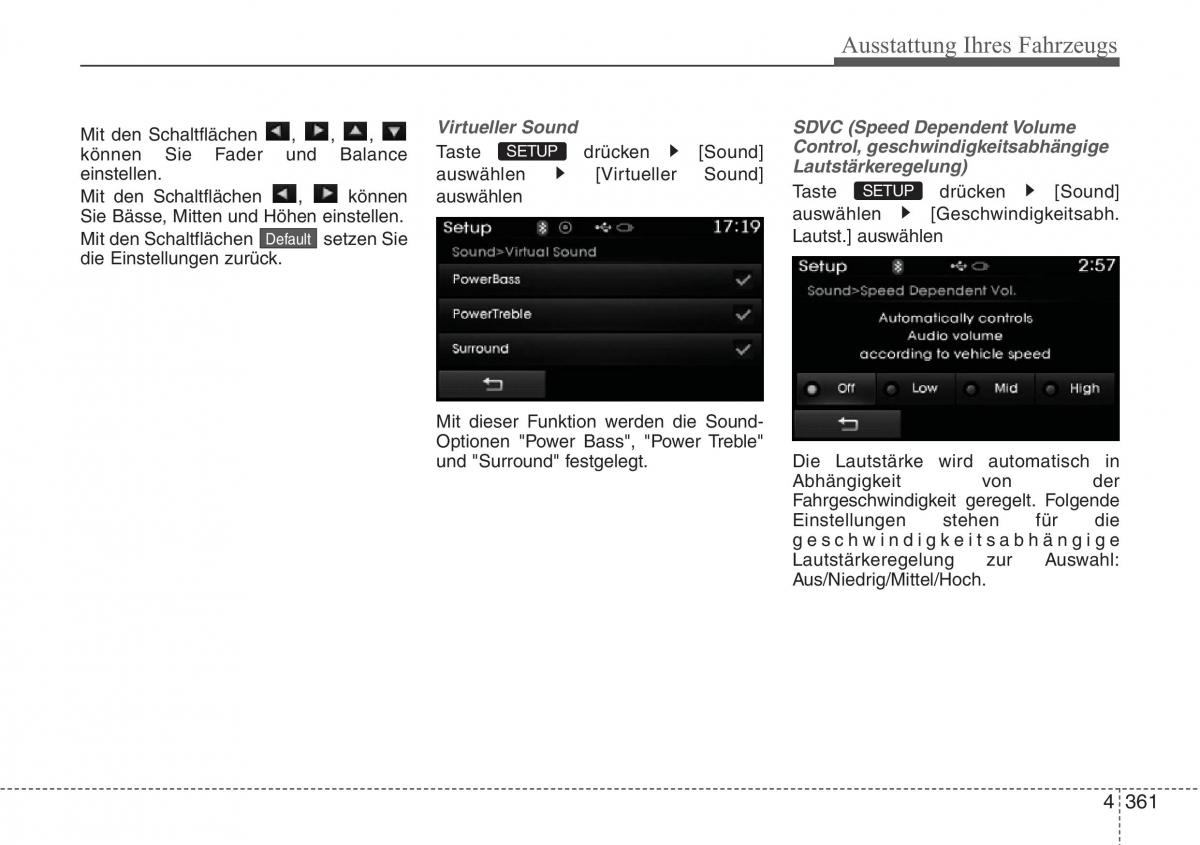
Task: Click the 2:57 clock display
Action: 1097,266
